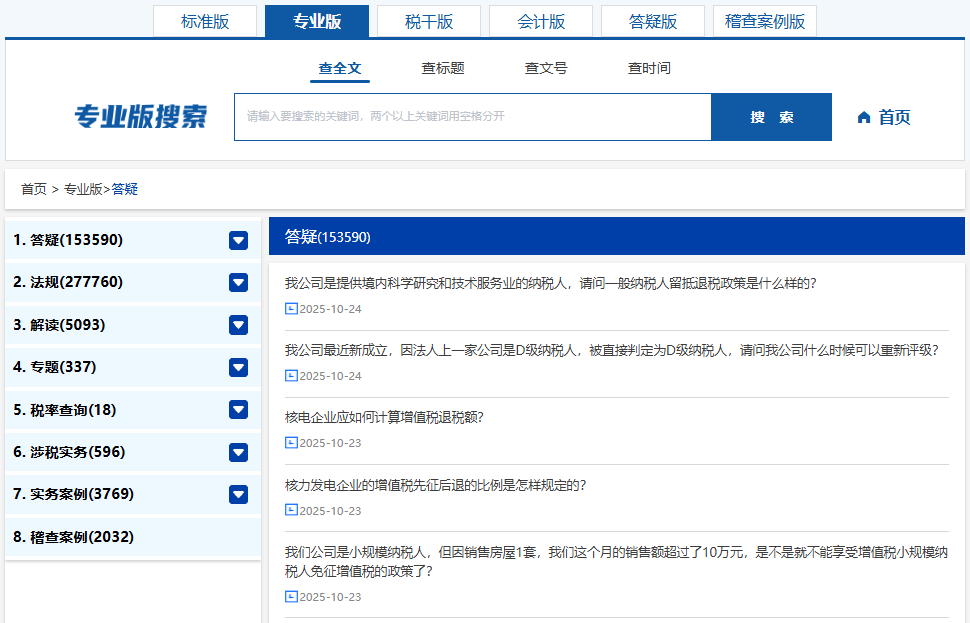Image resolution: width=970 pixels, height=623 pixels.
Task: Open the 税干版 tab
Action: [x=429, y=21]
